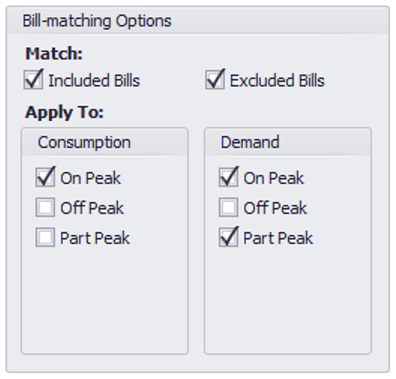Disable Demand Part Peak checkbox
Image resolution: width=396 pixels, height=379 pixels.
click(228, 237)
